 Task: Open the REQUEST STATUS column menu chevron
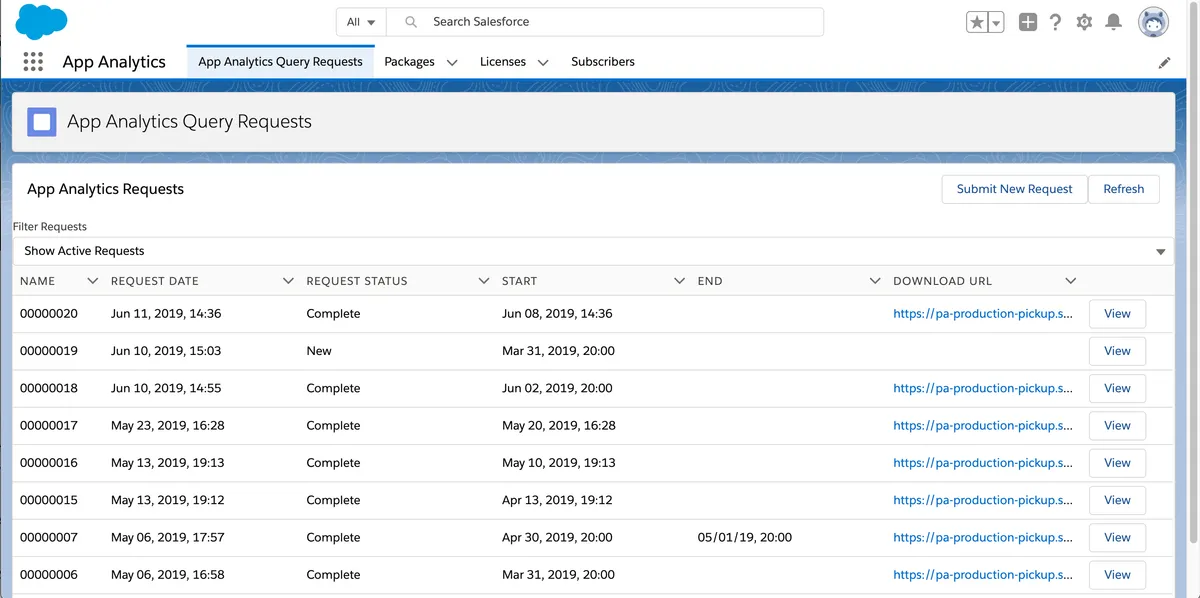pyautogui.click(x=484, y=281)
